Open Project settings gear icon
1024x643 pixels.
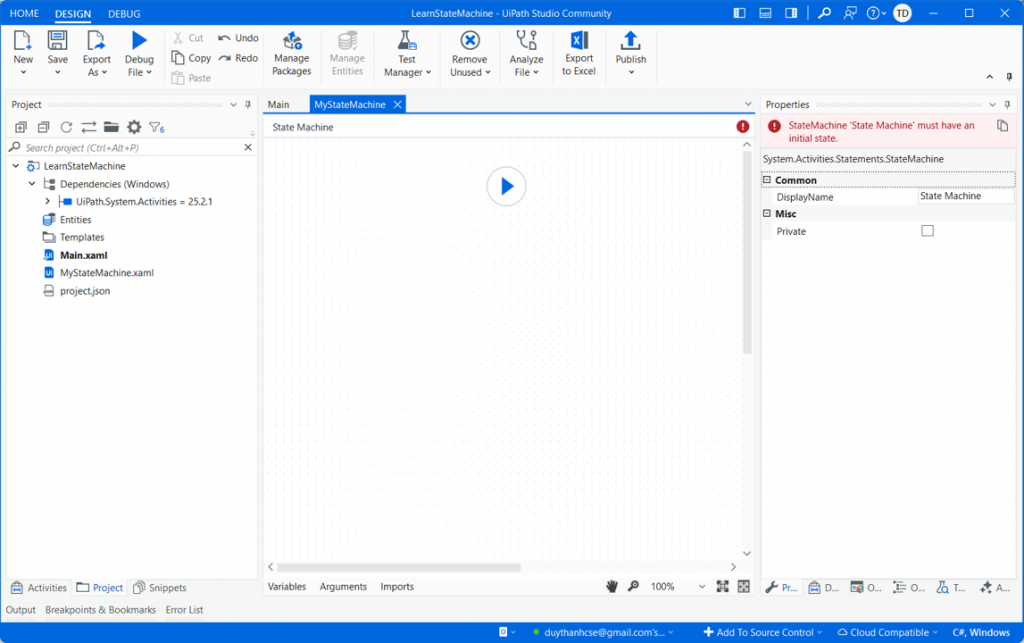134,127
